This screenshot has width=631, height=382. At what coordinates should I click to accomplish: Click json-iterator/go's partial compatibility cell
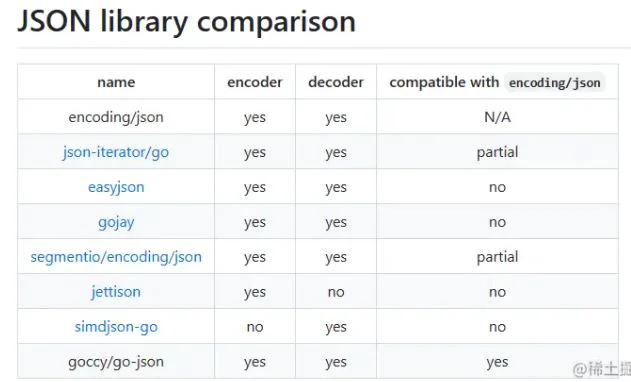point(497,152)
